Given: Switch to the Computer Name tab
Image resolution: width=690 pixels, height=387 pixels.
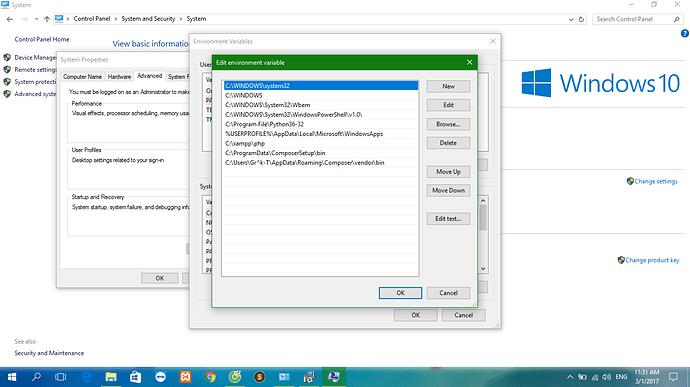Looking at the screenshot, I should point(82,77).
